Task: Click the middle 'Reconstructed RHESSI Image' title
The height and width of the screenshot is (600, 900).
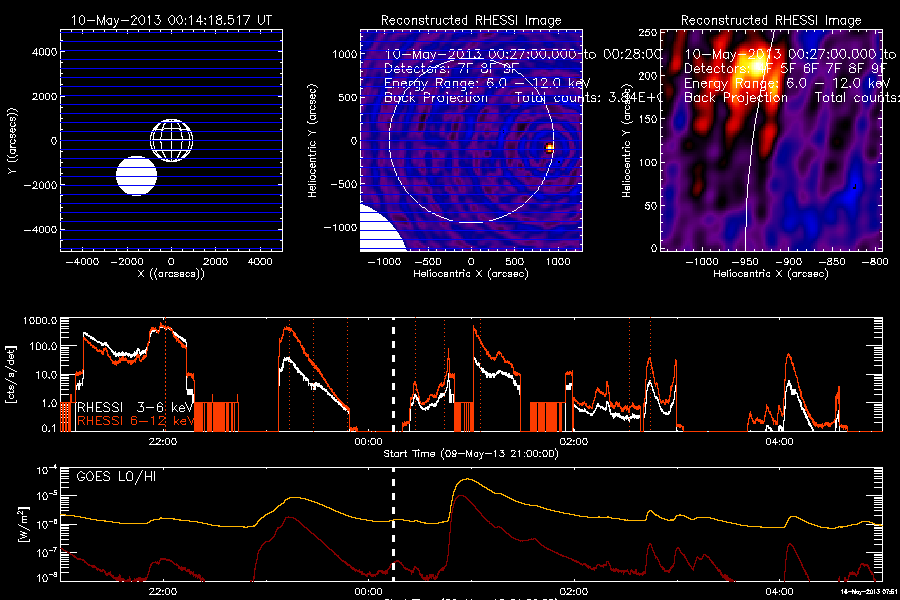Action: pyautogui.click(x=471, y=20)
